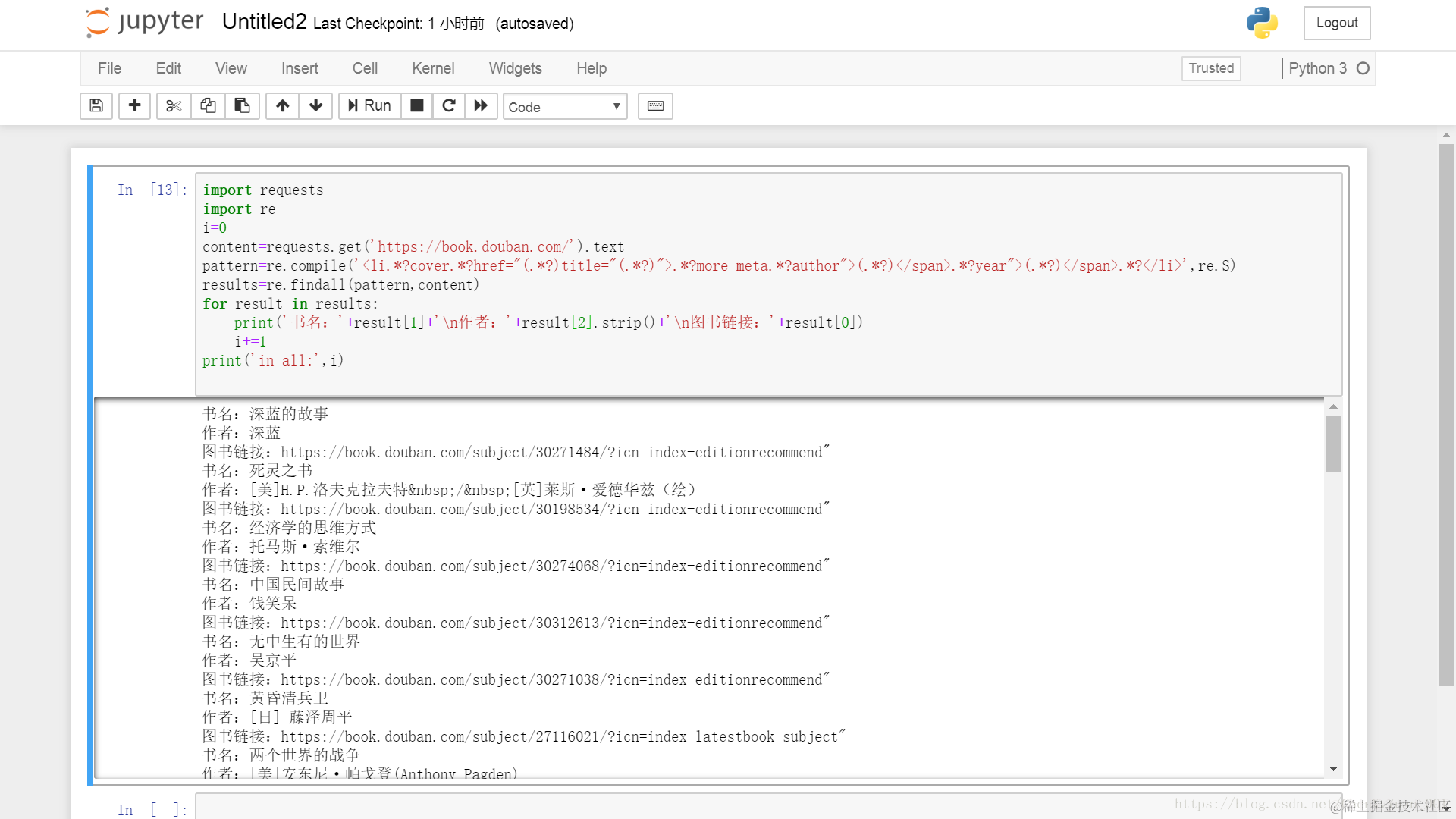Move selected cell up arrow
This screenshot has width=1456, height=819.
[282, 106]
